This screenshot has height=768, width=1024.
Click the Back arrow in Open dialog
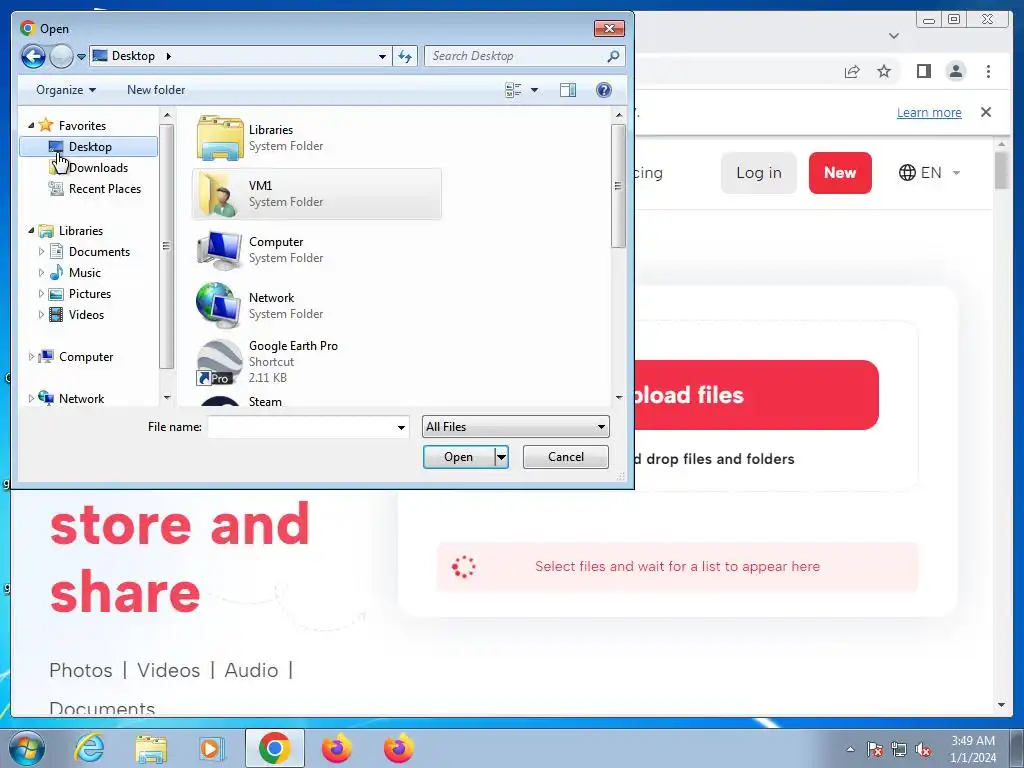(33, 56)
